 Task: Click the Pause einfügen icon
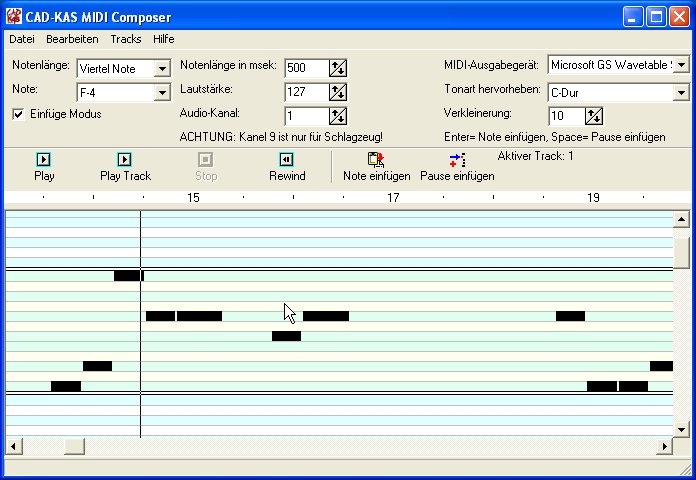tap(457, 159)
